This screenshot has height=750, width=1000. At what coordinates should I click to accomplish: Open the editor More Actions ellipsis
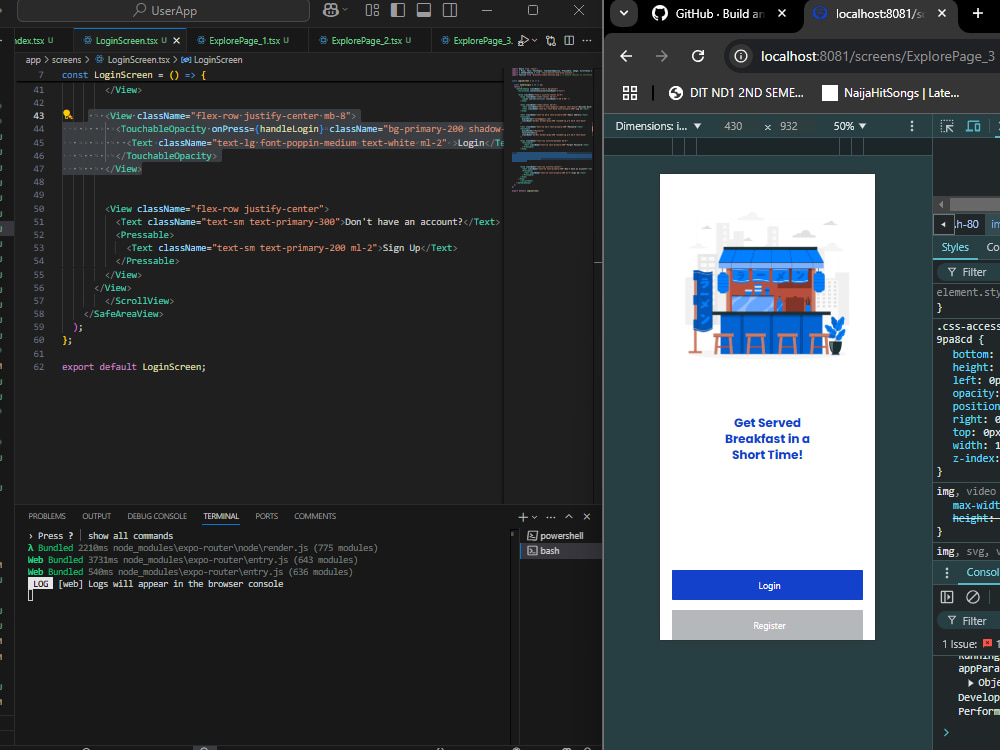pyautogui.click(x=587, y=40)
